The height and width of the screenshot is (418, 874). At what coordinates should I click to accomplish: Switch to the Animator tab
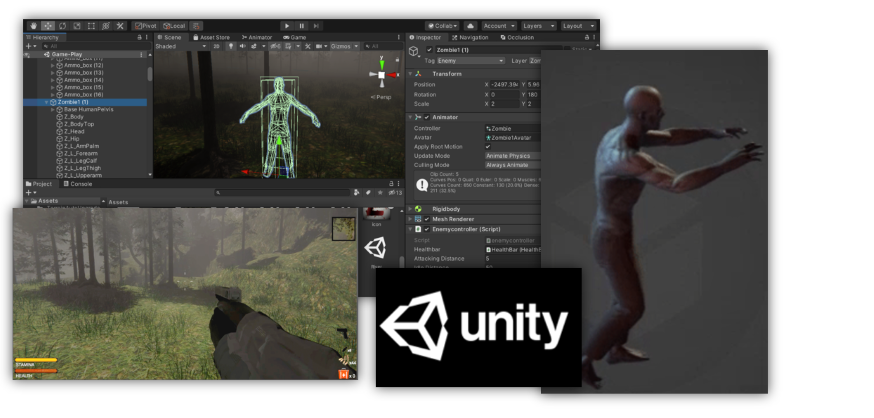(x=257, y=37)
